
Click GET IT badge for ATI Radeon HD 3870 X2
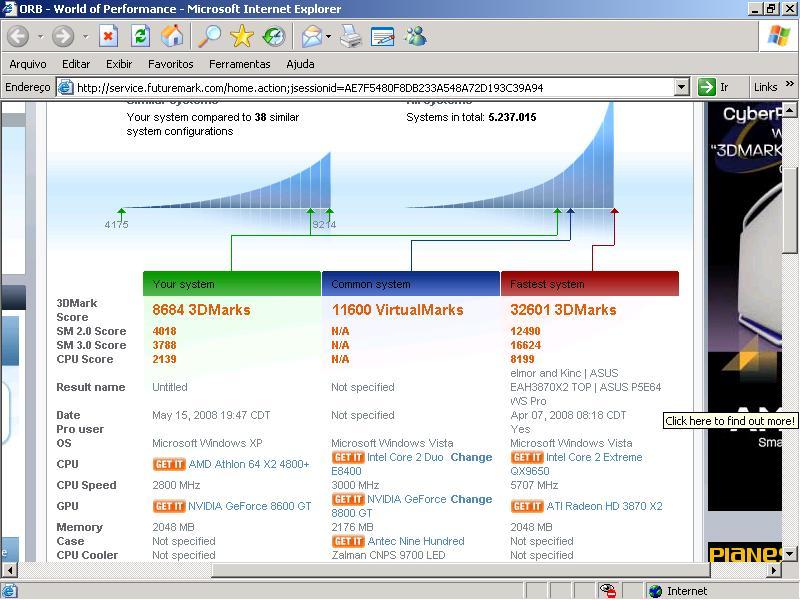point(527,506)
